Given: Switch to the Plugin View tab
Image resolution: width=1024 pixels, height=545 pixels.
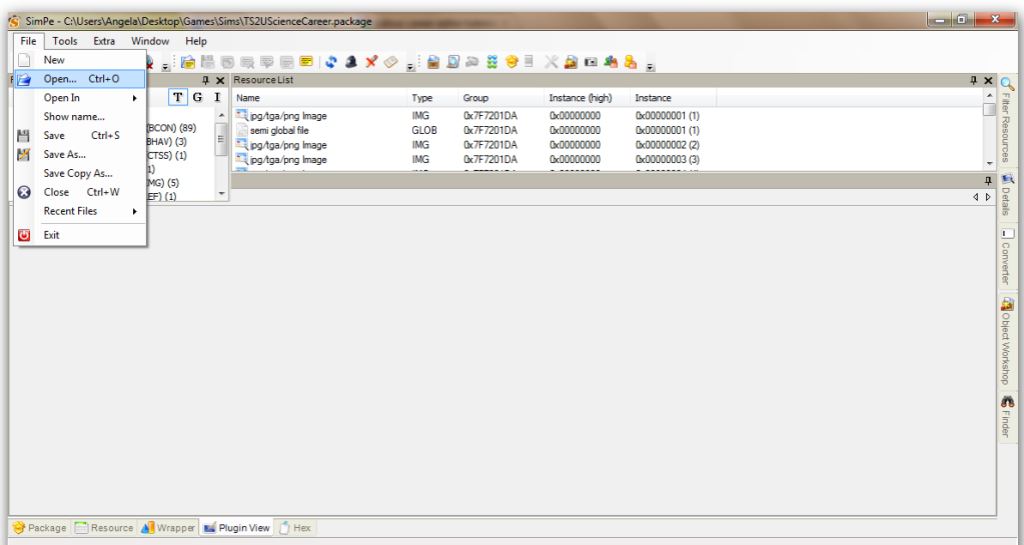Looking at the screenshot, I should pyautogui.click(x=236, y=527).
